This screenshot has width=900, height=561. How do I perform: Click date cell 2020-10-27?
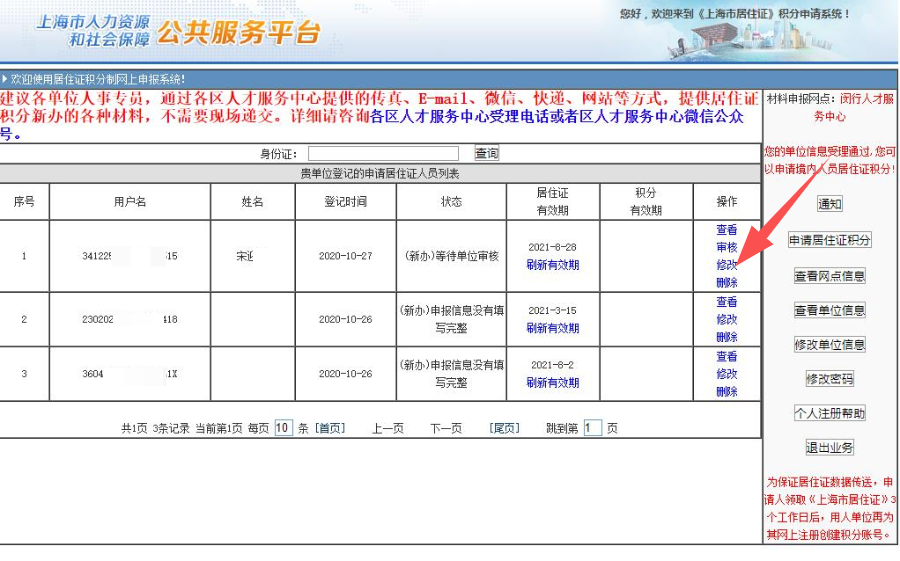(346, 256)
